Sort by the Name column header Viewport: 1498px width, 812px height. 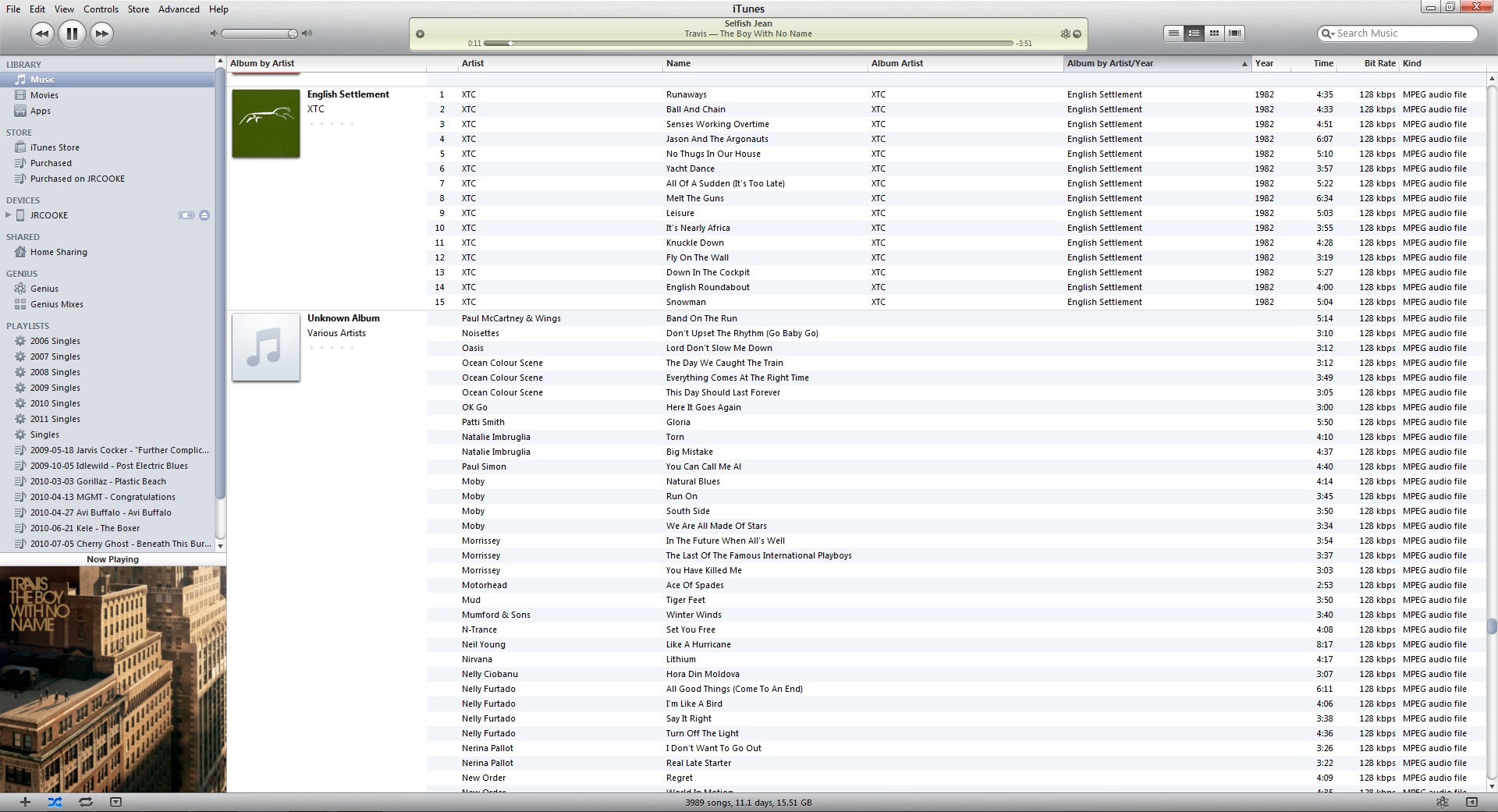click(765, 63)
